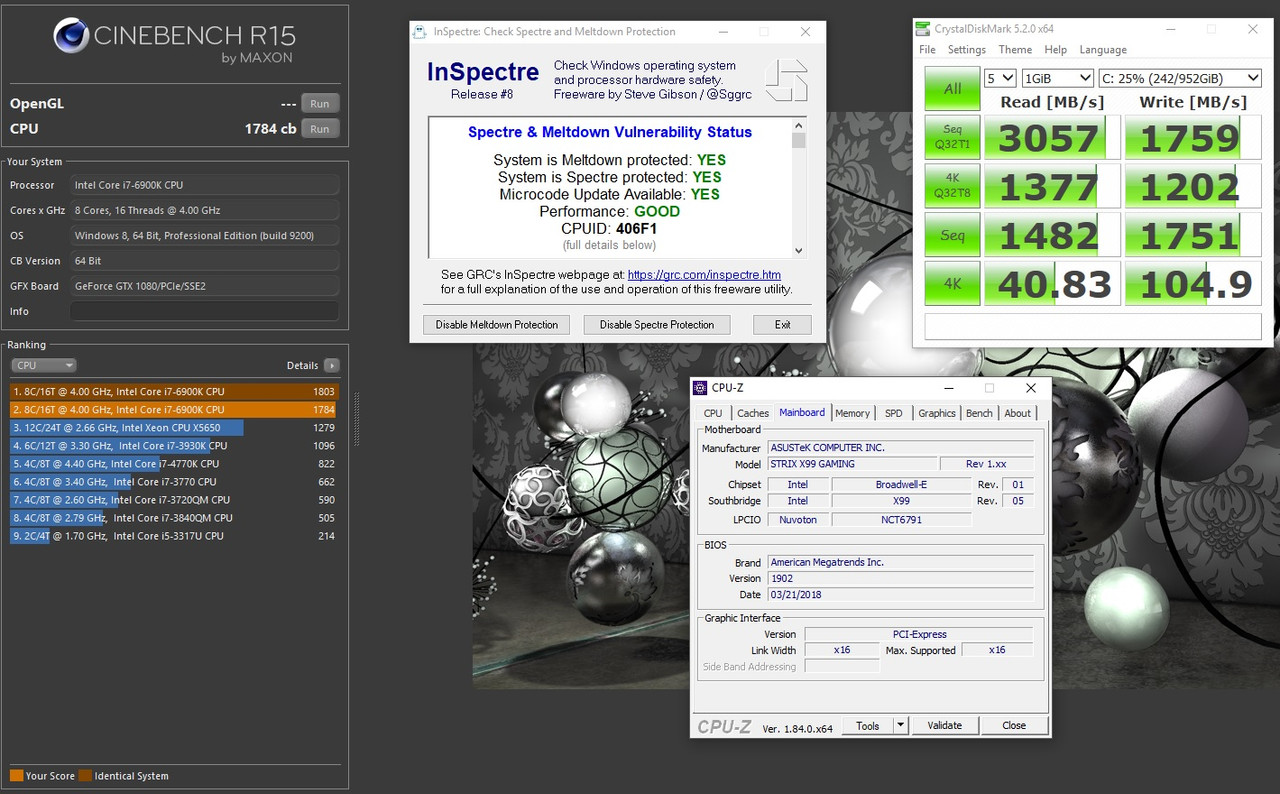Select the Xeon X5650 ranking row

click(174, 428)
